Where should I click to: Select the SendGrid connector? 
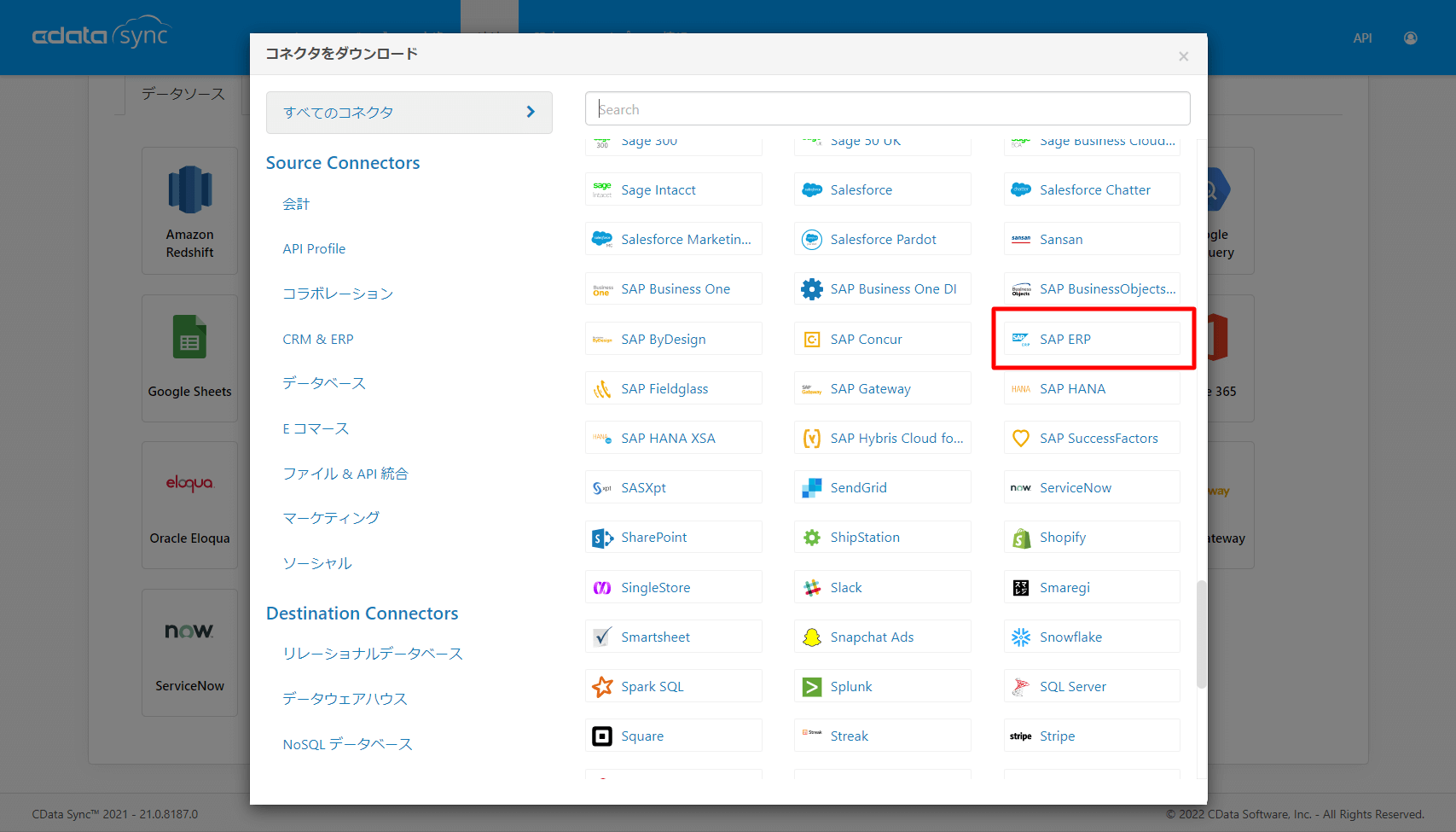tap(882, 486)
